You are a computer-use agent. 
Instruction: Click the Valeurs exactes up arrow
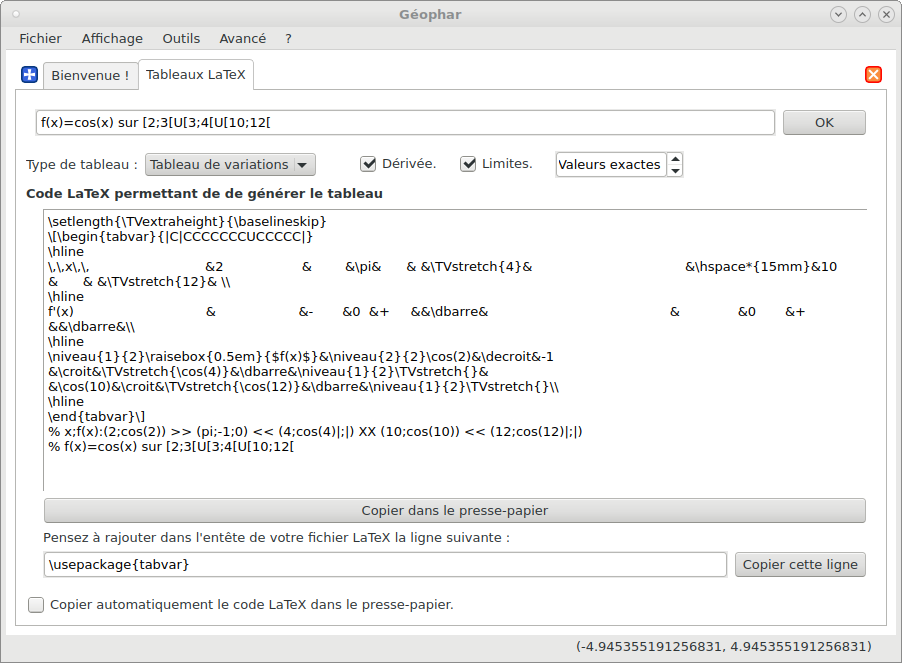coord(675,159)
